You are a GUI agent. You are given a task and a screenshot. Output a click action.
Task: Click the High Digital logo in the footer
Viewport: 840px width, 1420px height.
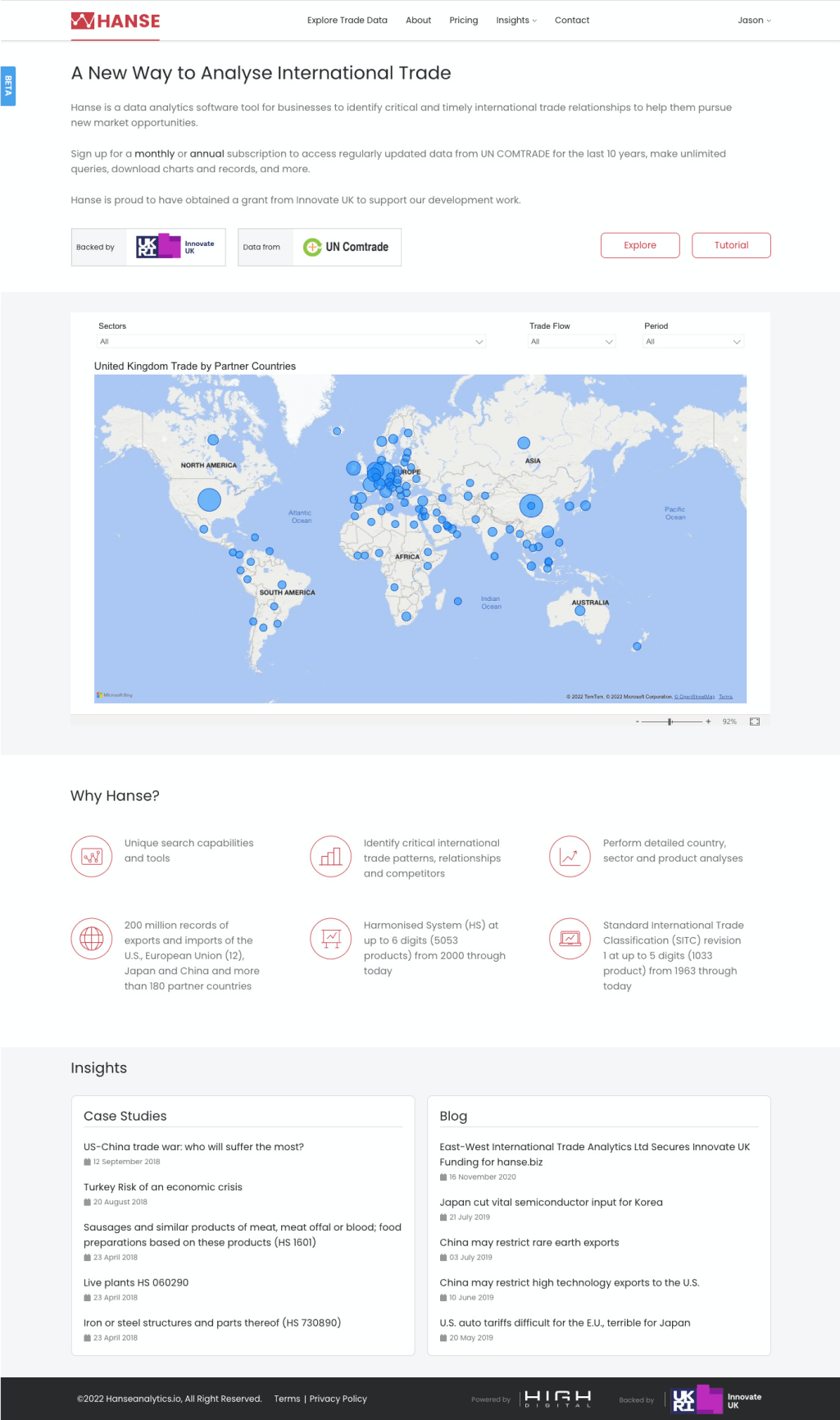[x=557, y=1399]
